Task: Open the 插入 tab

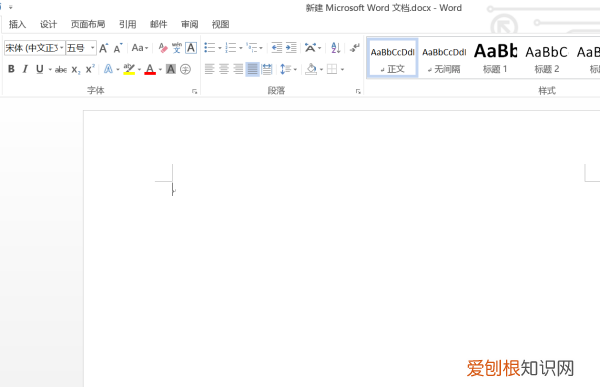Action: click(18, 24)
